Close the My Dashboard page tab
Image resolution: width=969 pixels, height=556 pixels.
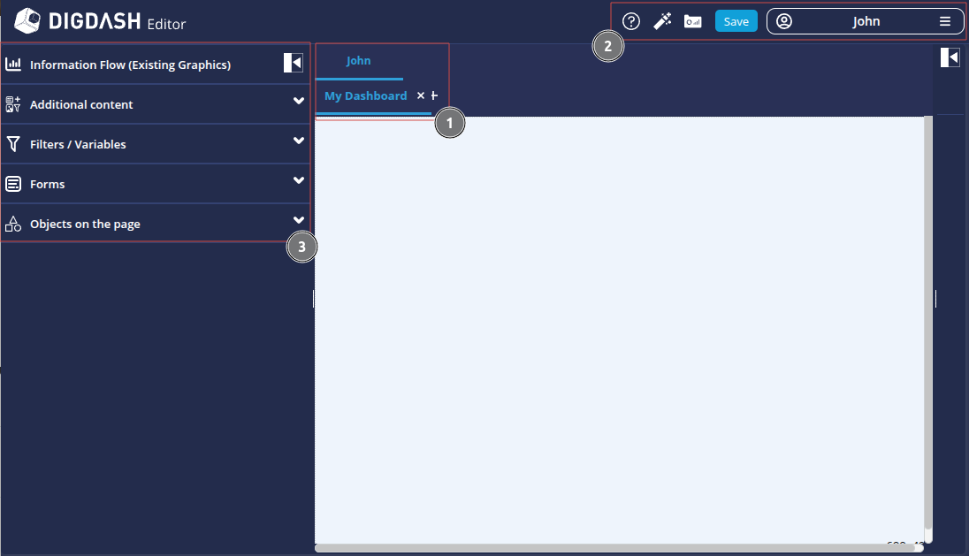click(x=421, y=96)
